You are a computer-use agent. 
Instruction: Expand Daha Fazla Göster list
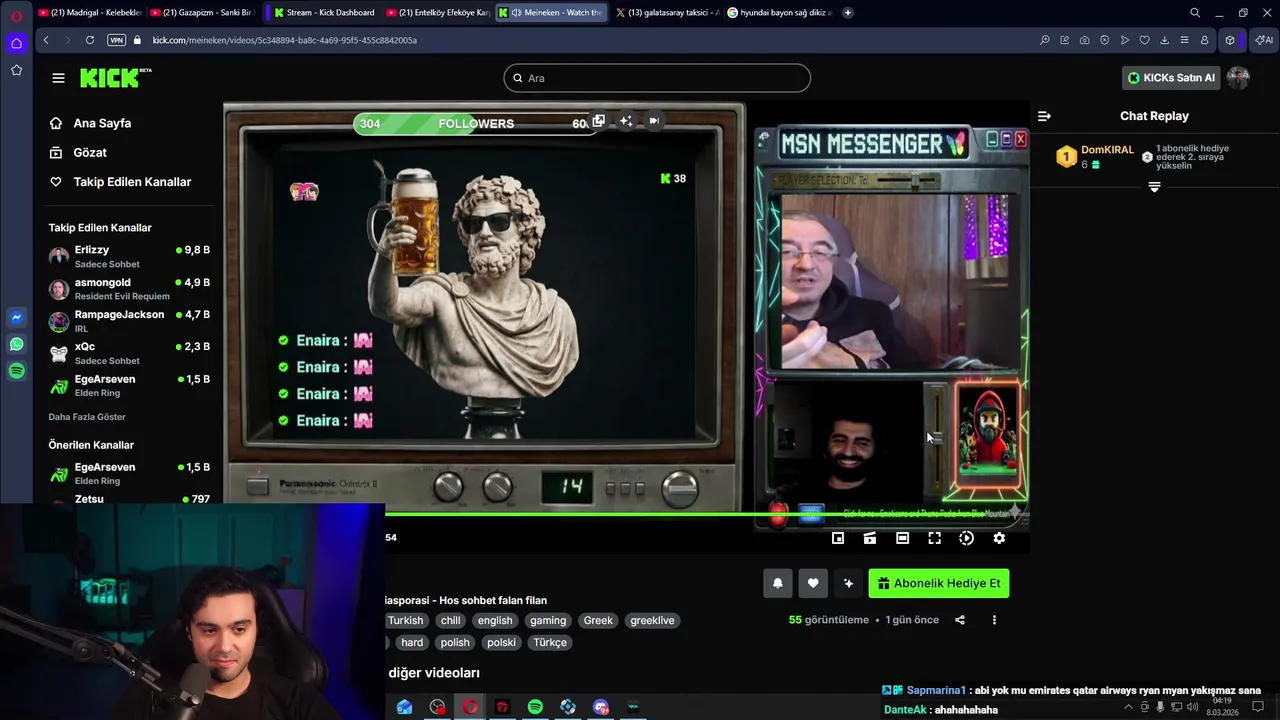click(x=87, y=417)
